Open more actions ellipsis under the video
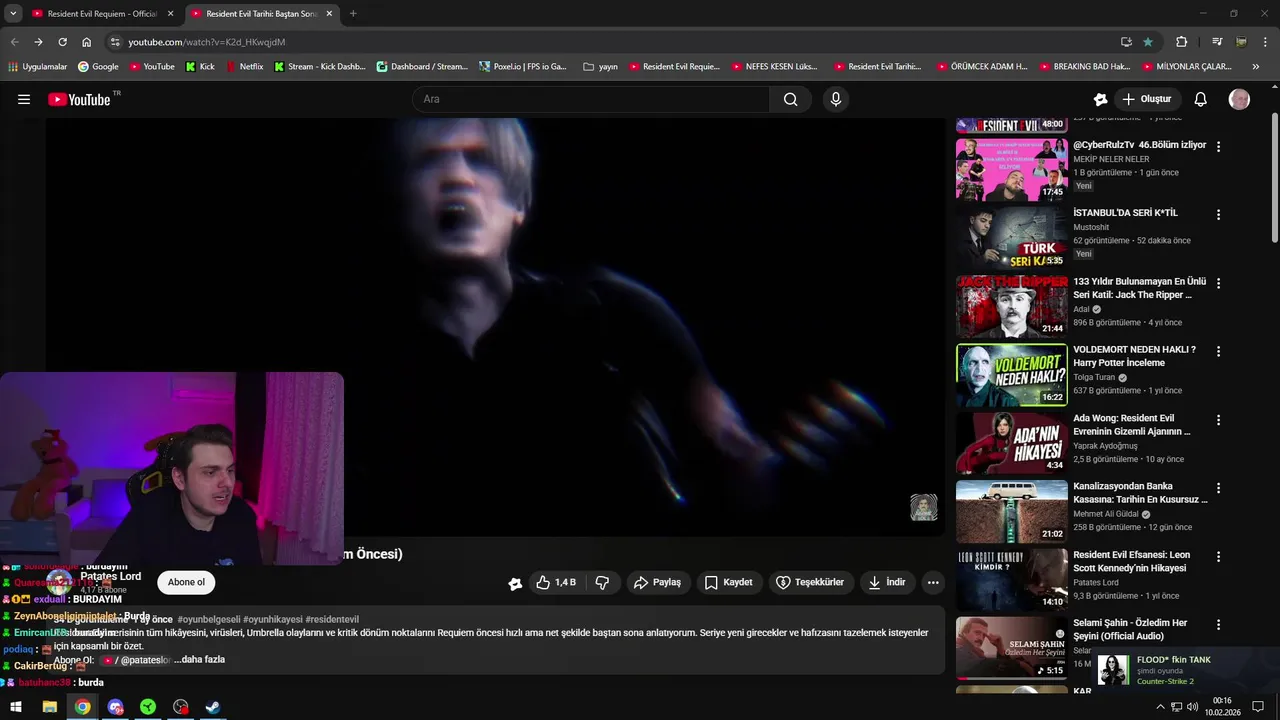This screenshot has width=1280, height=720. 933,582
